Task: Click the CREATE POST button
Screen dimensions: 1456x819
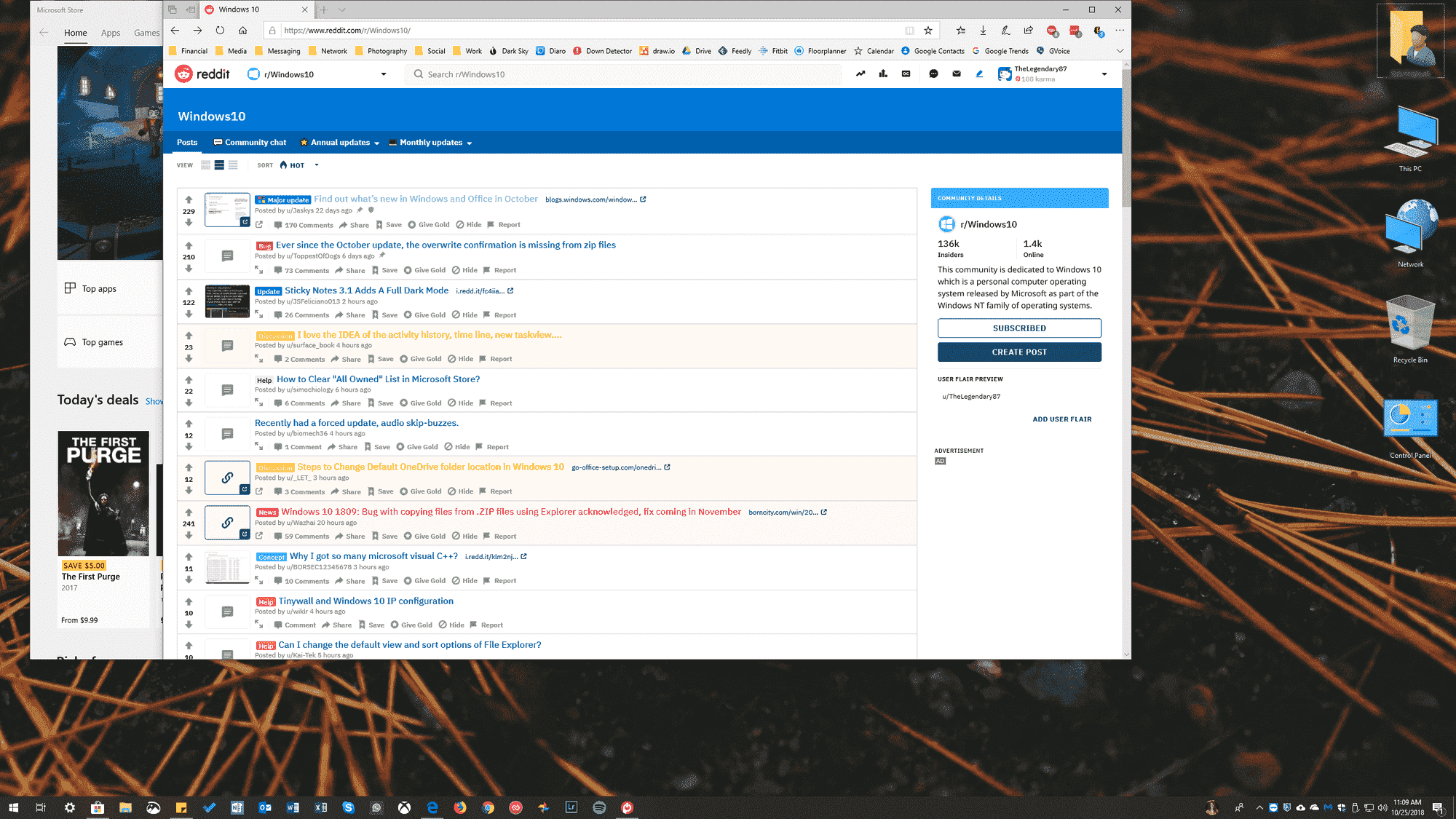Action: [1019, 352]
